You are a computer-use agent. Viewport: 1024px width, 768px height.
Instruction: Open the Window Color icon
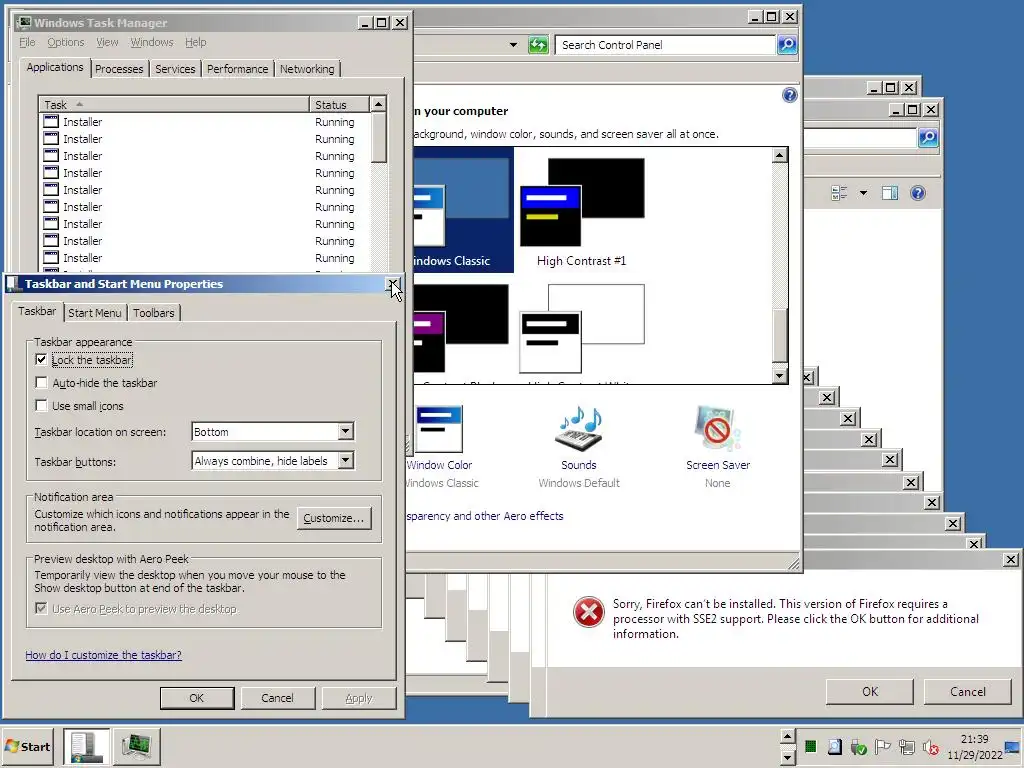438,428
